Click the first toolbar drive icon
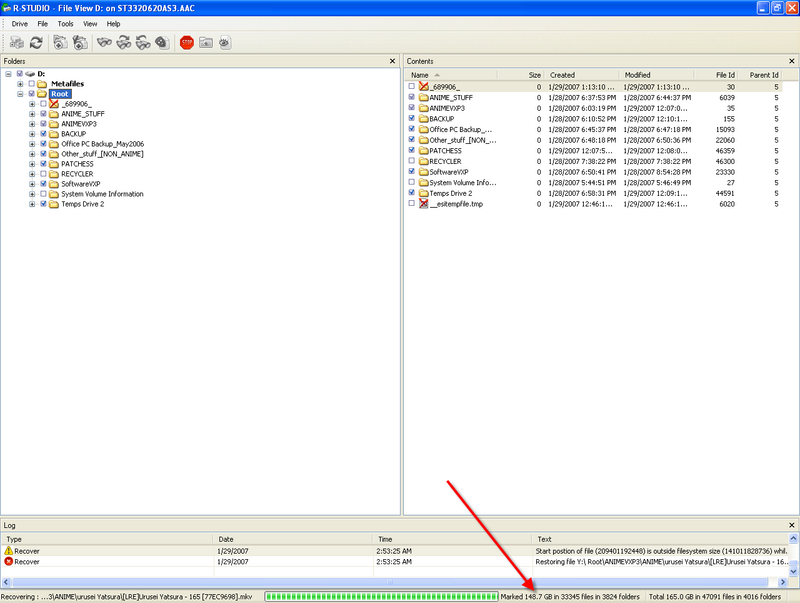 click(16, 42)
